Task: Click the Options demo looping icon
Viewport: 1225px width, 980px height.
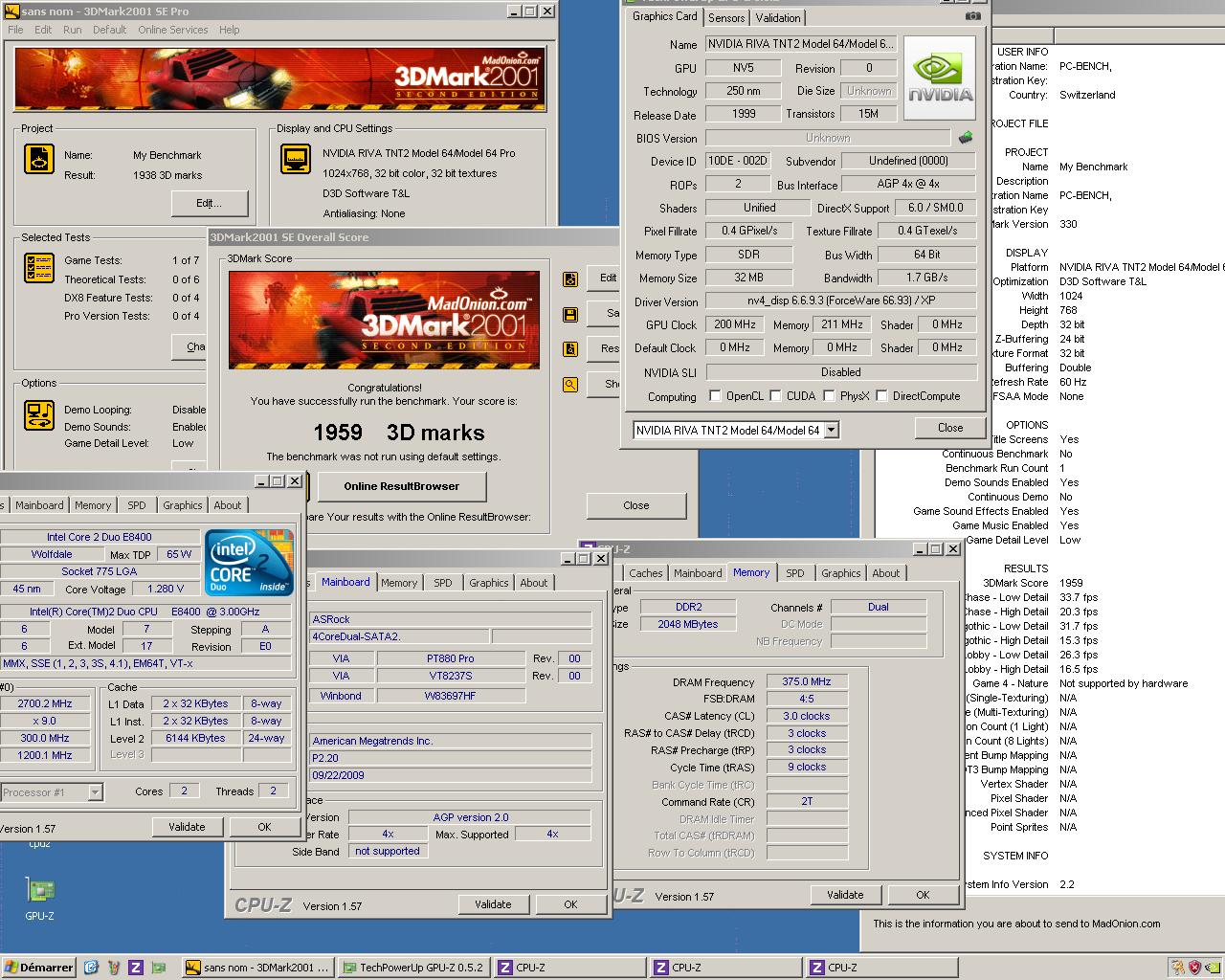Action: tap(39, 415)
